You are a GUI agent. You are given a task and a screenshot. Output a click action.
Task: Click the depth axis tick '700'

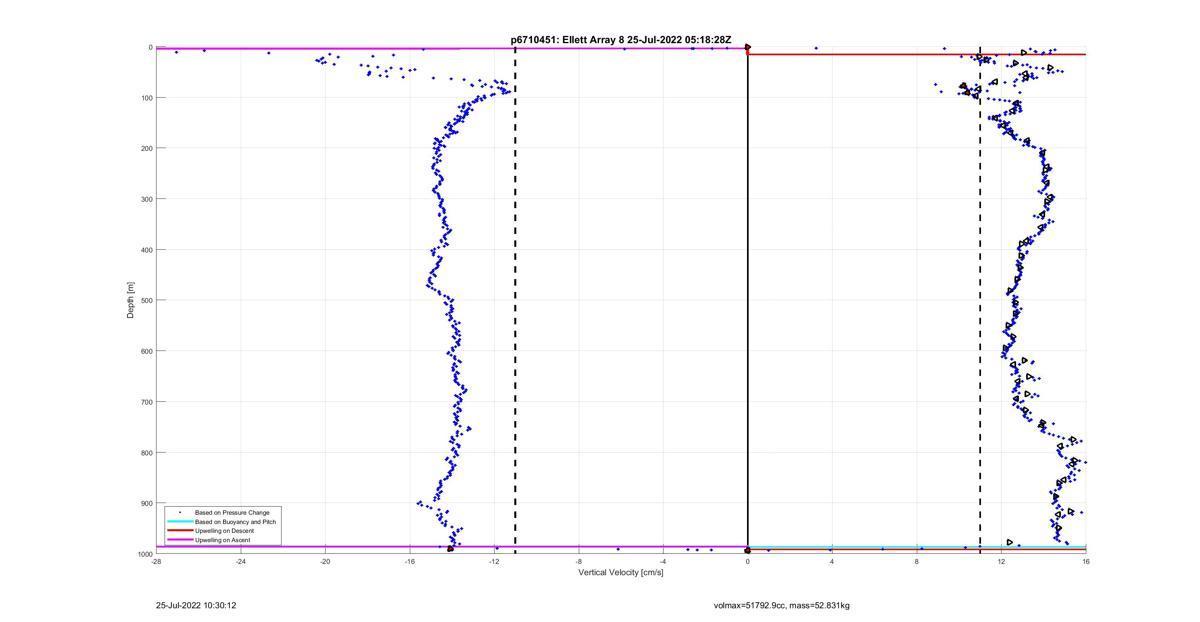point(146,402)
